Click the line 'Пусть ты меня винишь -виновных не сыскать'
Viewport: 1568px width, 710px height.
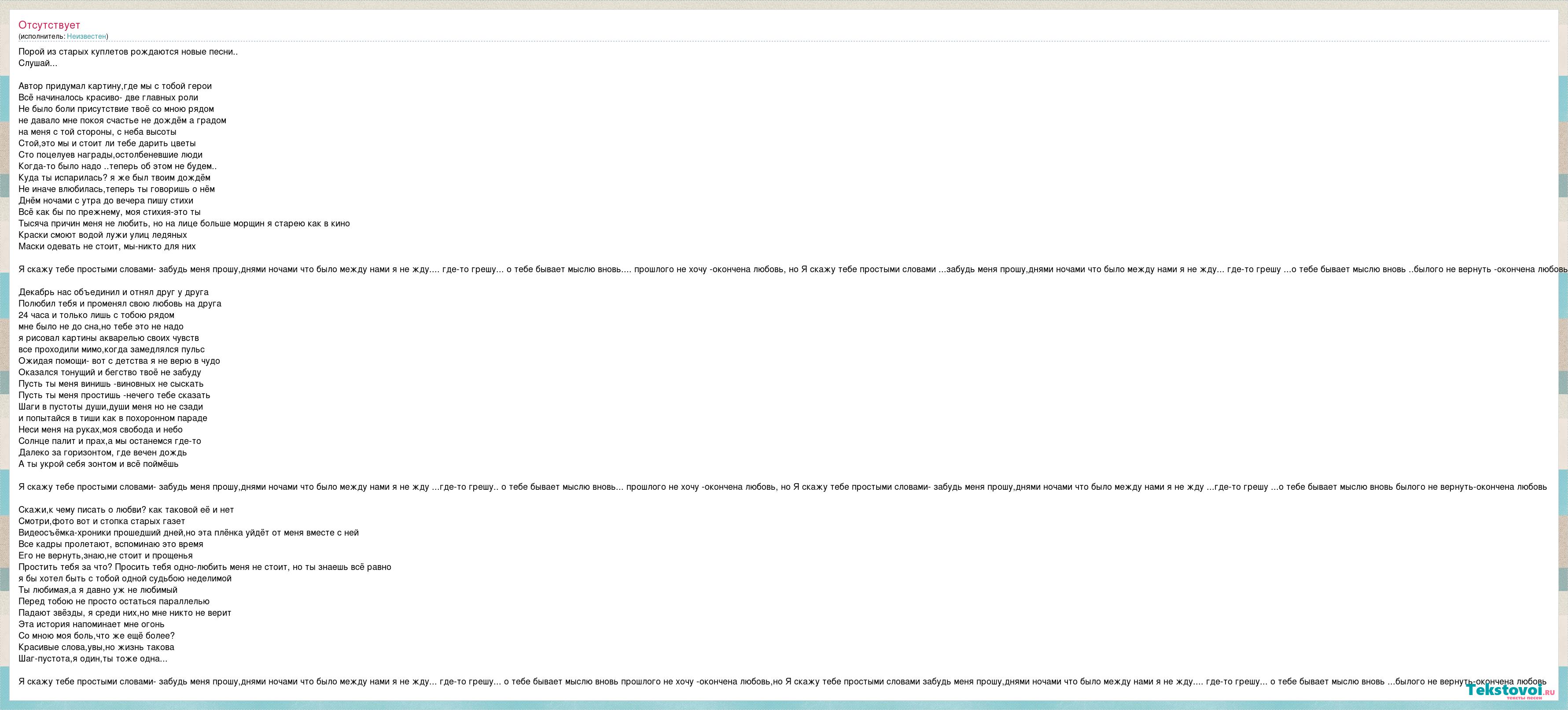coord(111,384)
